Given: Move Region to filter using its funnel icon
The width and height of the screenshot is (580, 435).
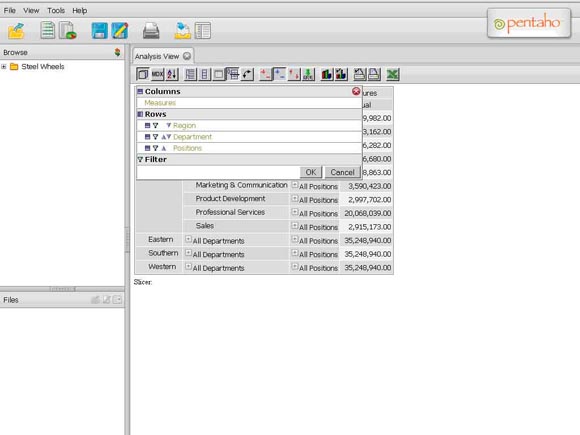Looking at the screenshot, I should click(x=155, y=126).
